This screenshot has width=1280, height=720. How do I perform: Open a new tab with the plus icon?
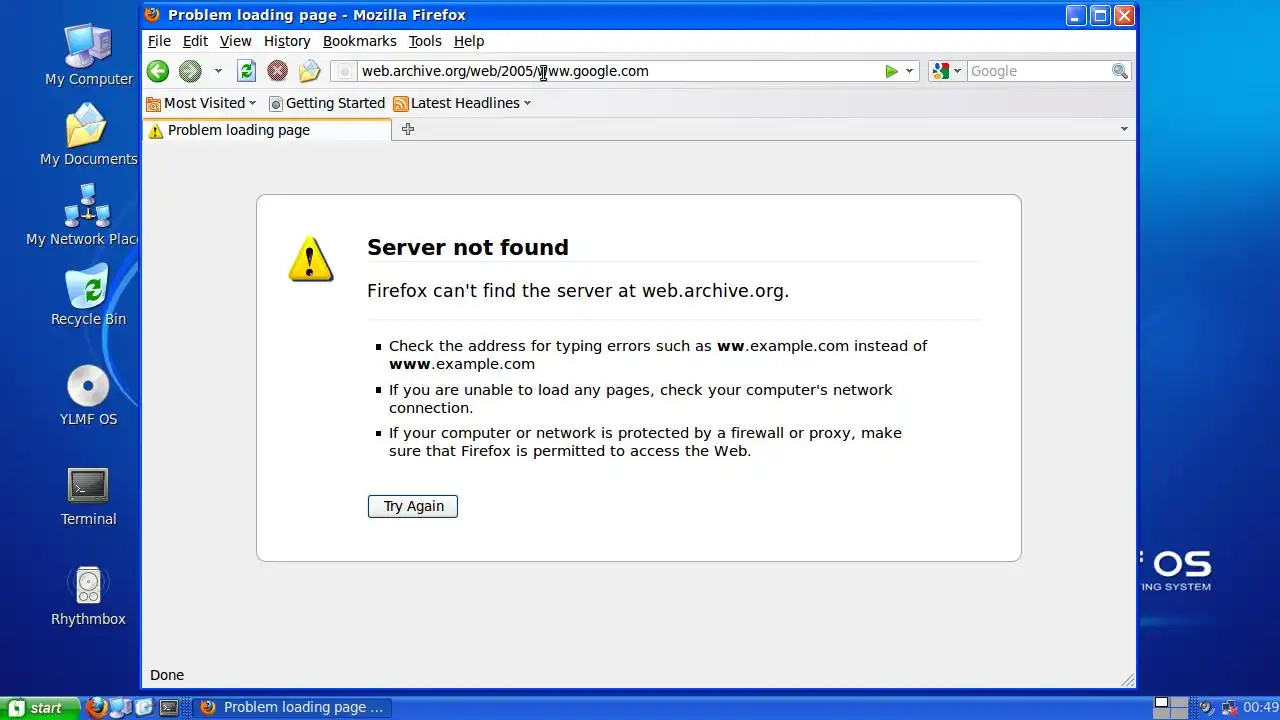point(408,129)
